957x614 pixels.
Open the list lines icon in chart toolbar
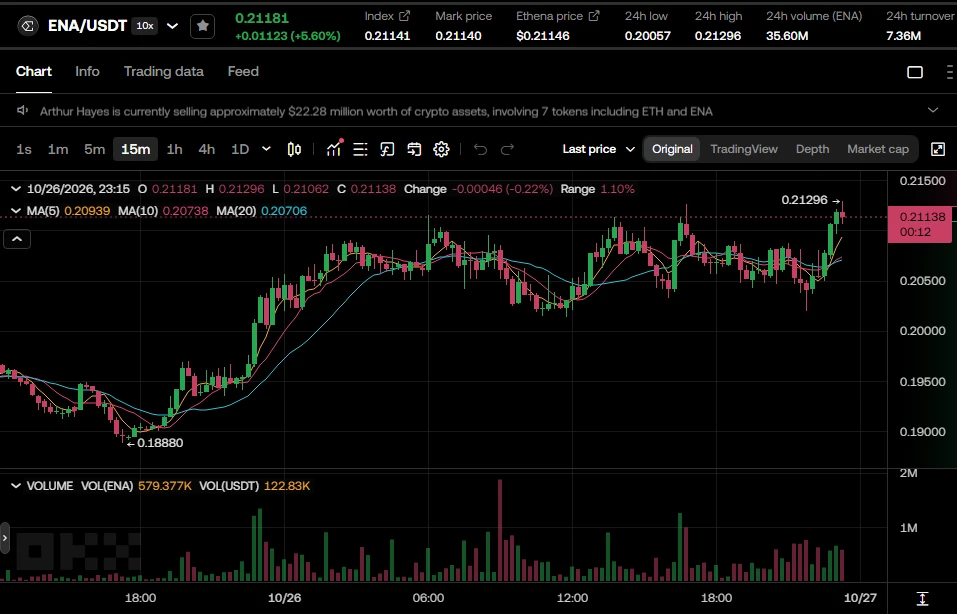(x=360, y=149)
